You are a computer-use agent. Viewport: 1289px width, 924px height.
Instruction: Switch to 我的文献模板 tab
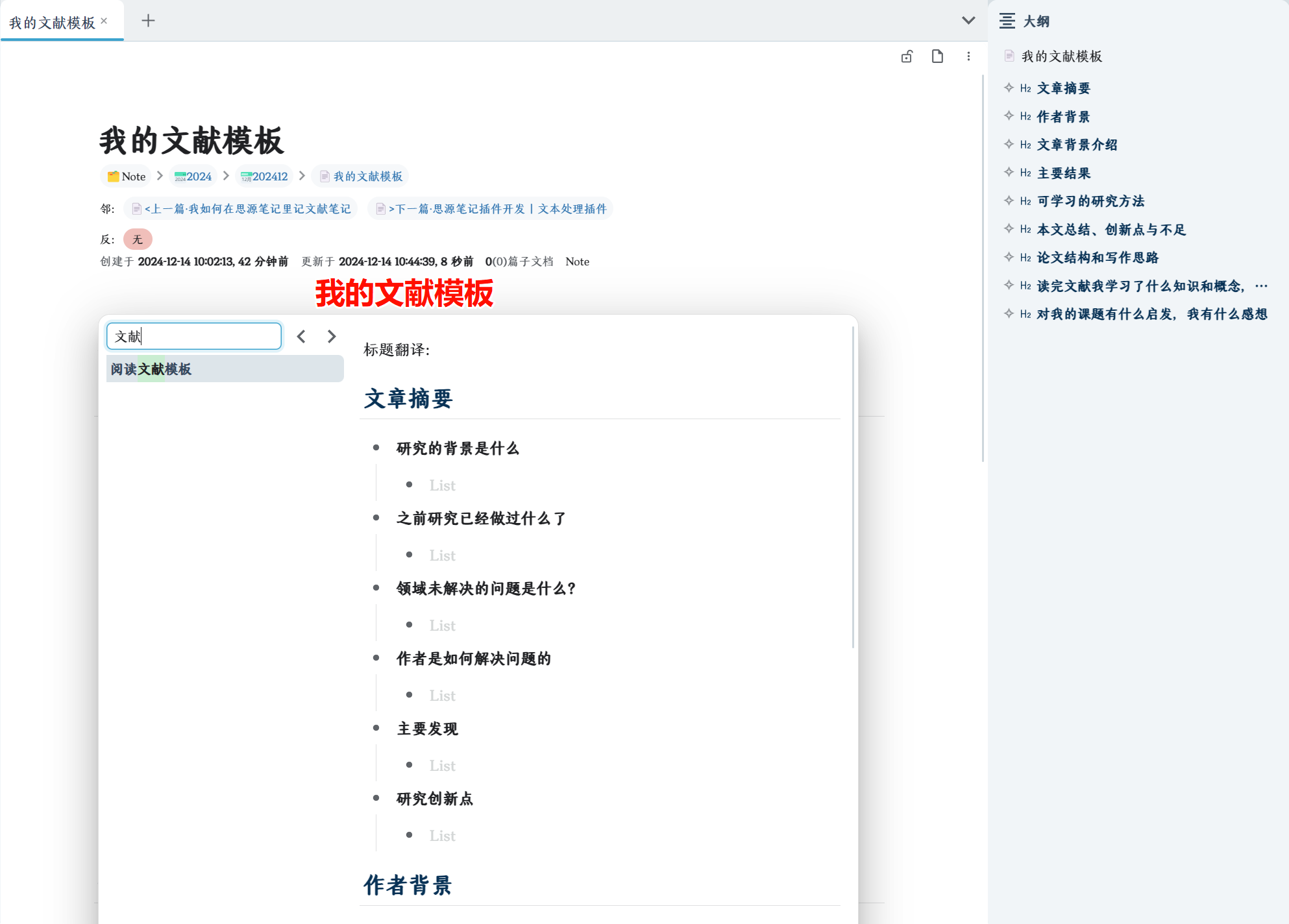pyautogui.click(x=52, y=23)
